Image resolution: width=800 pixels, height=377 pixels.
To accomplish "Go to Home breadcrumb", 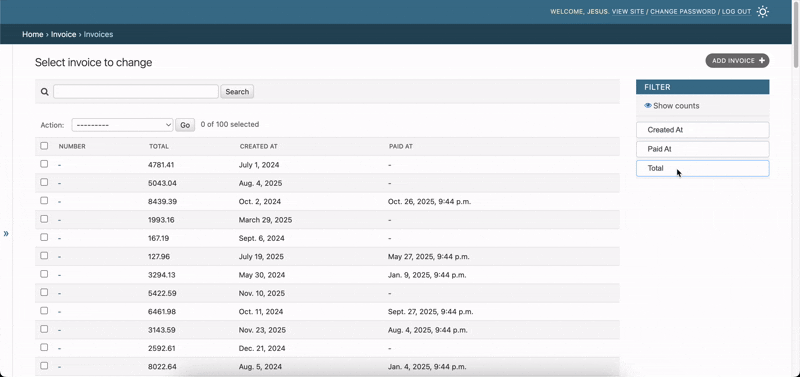I will (x=33, y=34).
